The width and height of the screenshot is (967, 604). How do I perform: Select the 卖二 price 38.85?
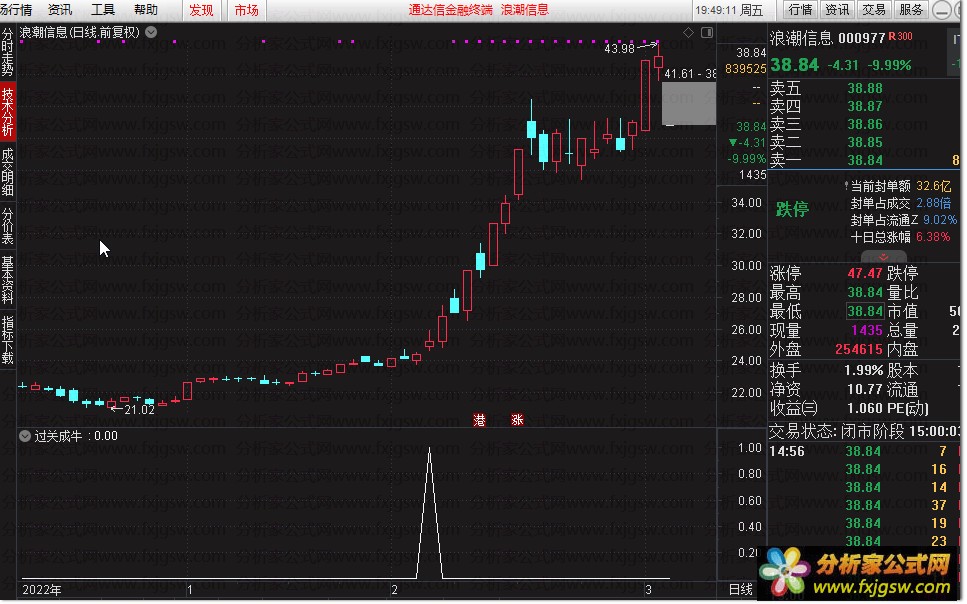click(865, 142)
